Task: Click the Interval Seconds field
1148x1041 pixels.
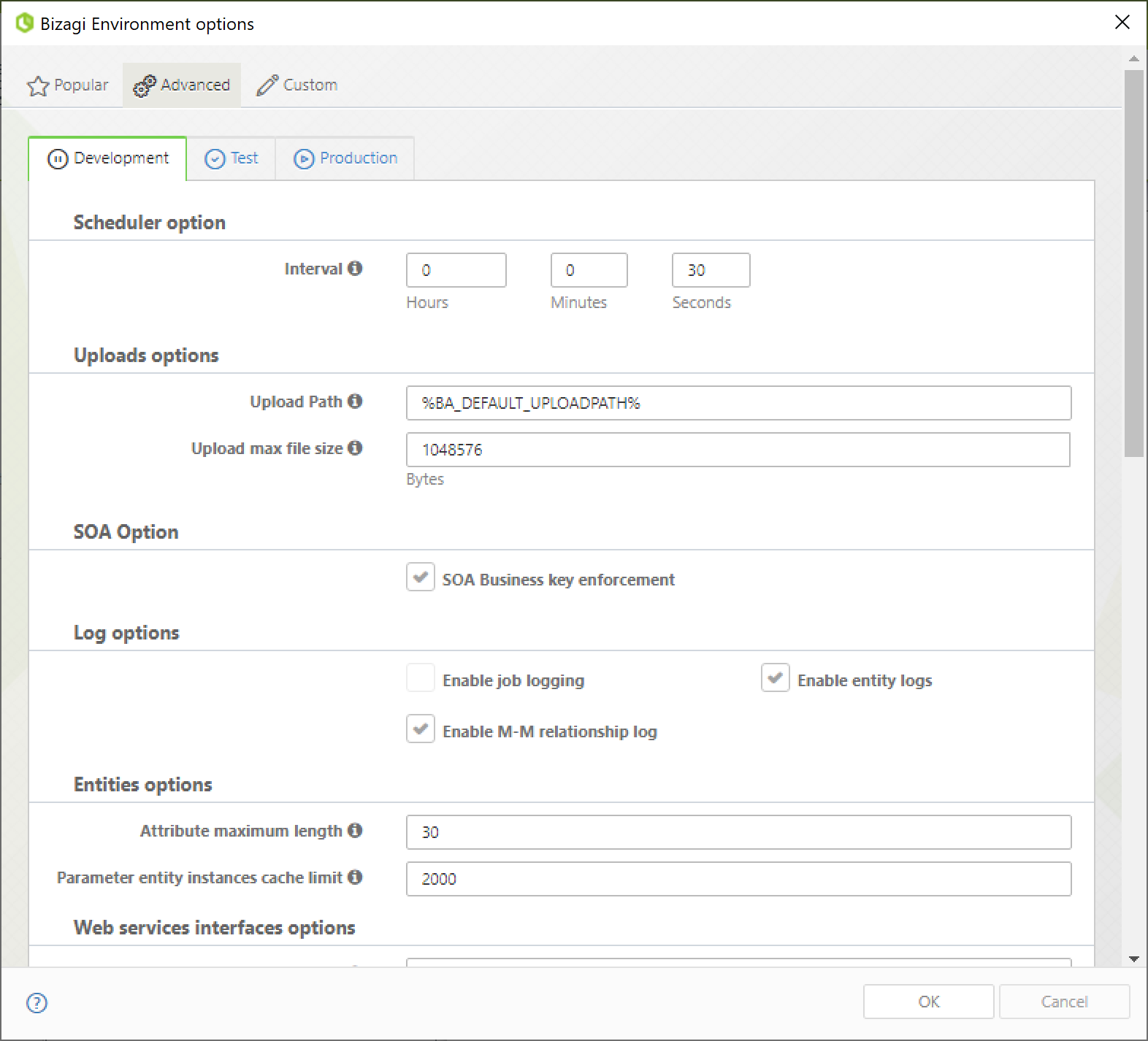Action: pyautogui.click(x=711, y=270)
